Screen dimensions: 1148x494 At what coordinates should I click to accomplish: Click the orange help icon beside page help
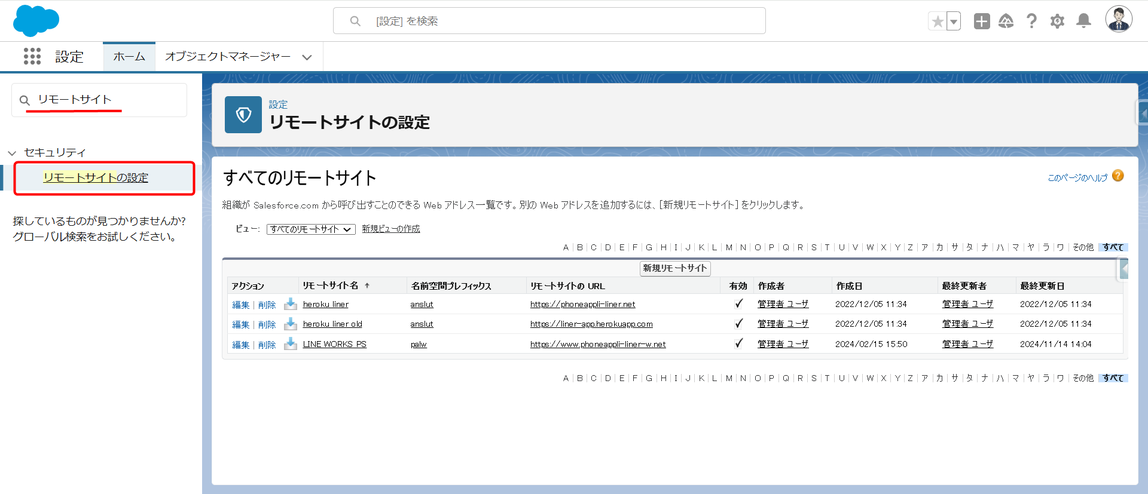point(1117,176)
